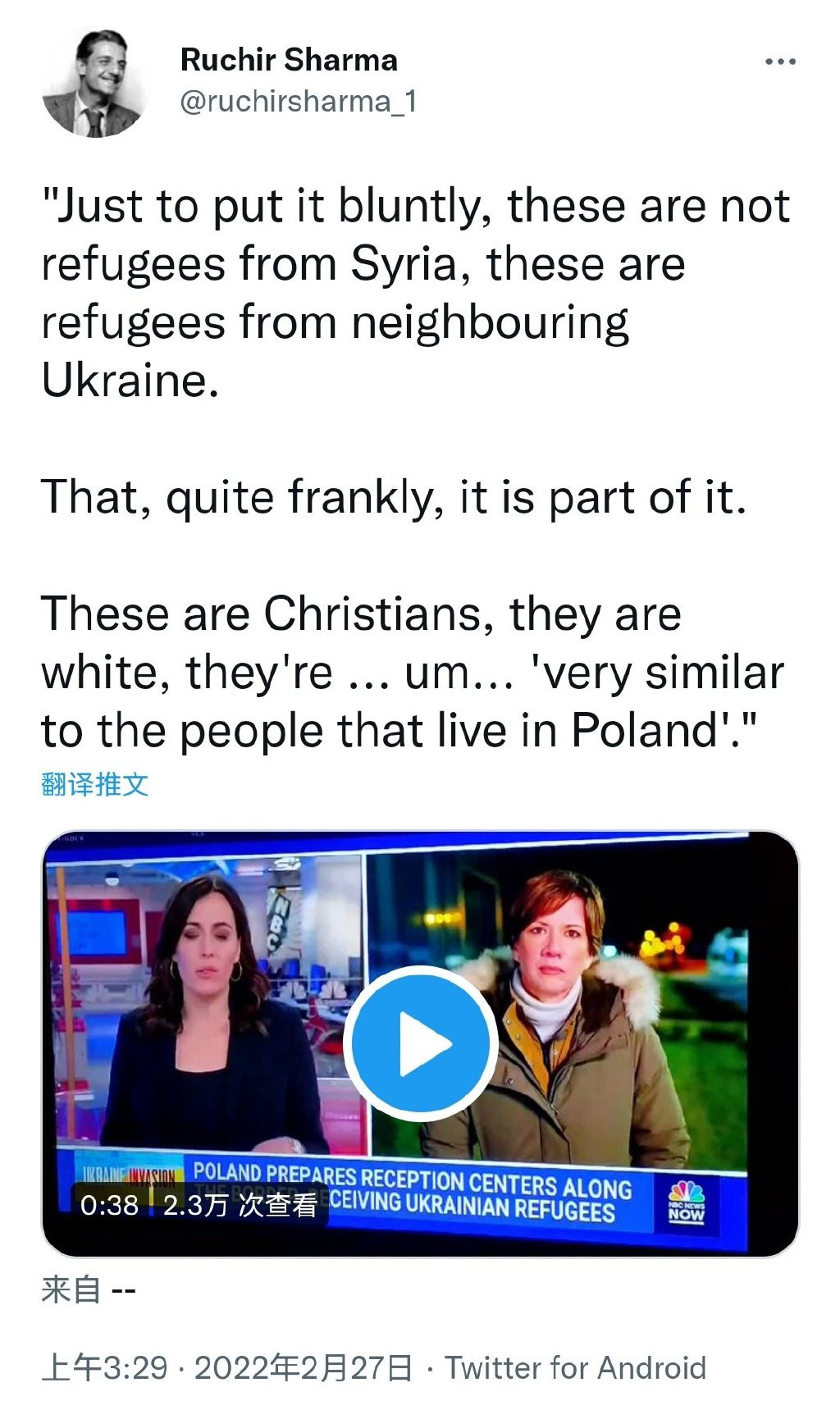Click the "These are Christians" tweet paragraph
The width and height of the screenshot is (840, 1410).
[413, 672]
